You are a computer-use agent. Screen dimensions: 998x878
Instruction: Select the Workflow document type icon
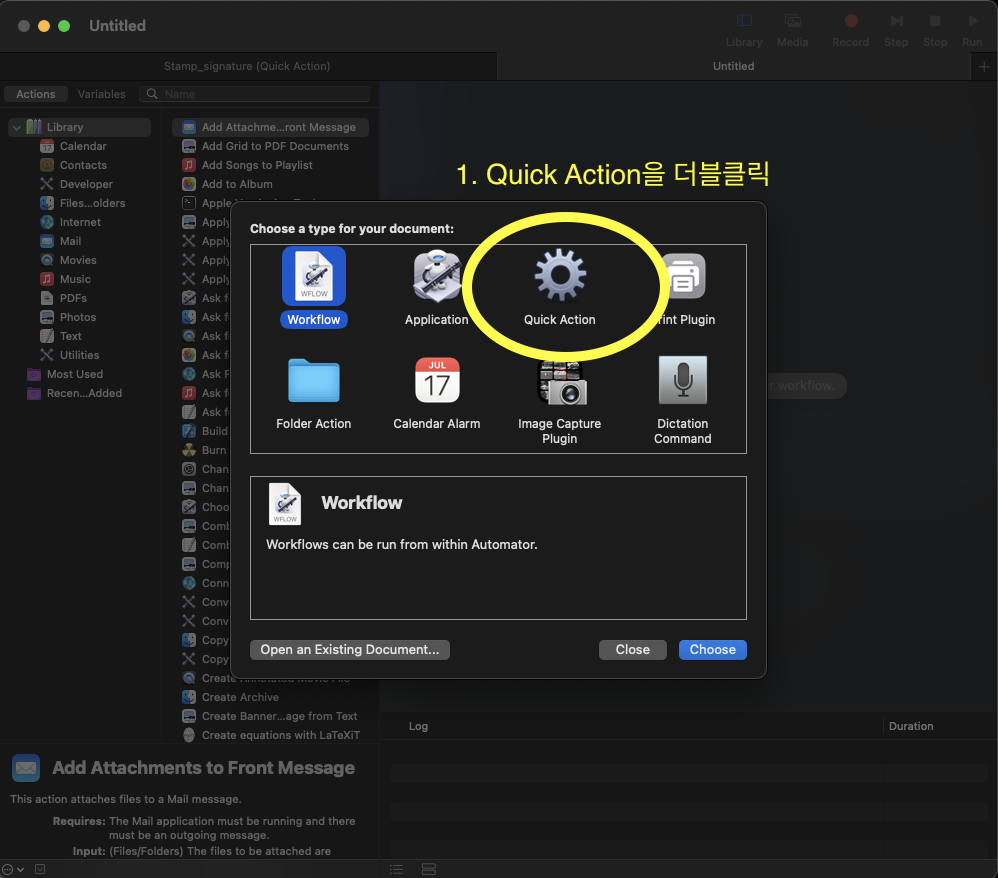click(x=313, y=277)
